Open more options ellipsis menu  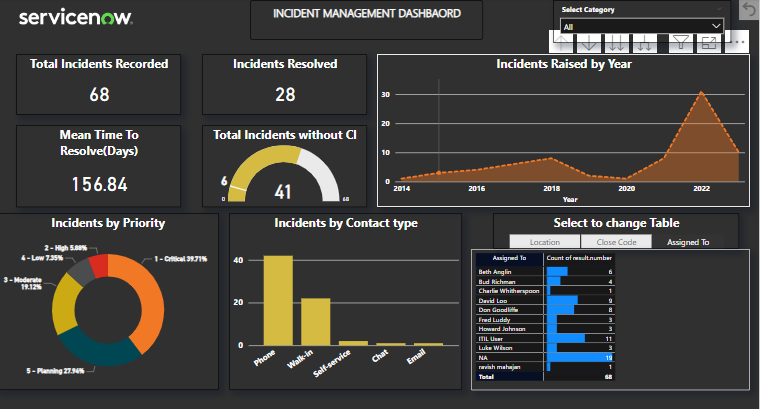[739, 42]
